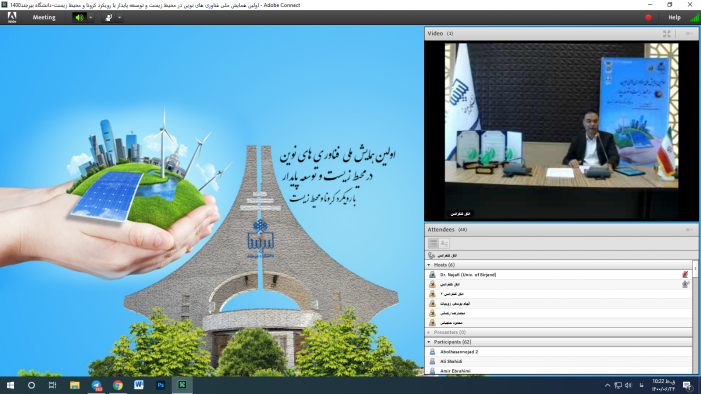Check the green connection status bars
The width and height of the screenshot is (701, 394).
point(695,18)
